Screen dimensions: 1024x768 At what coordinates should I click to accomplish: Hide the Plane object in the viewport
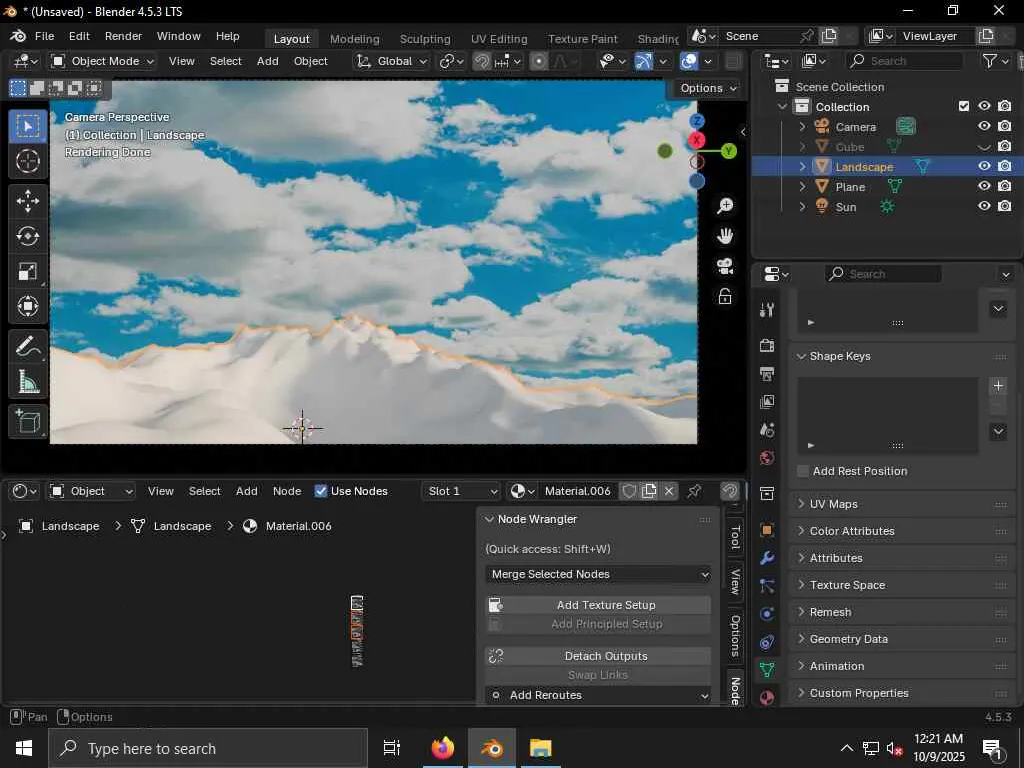[x=984, y=187]
